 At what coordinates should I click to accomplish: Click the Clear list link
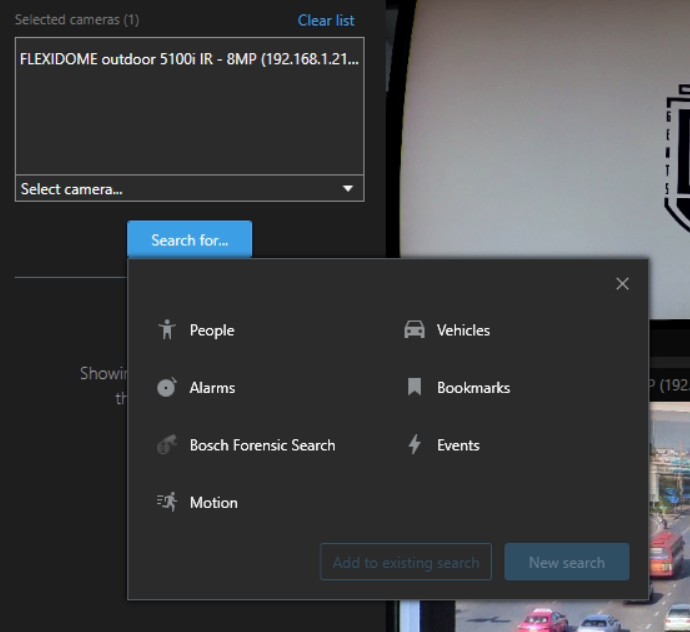[x=325, y=20]
